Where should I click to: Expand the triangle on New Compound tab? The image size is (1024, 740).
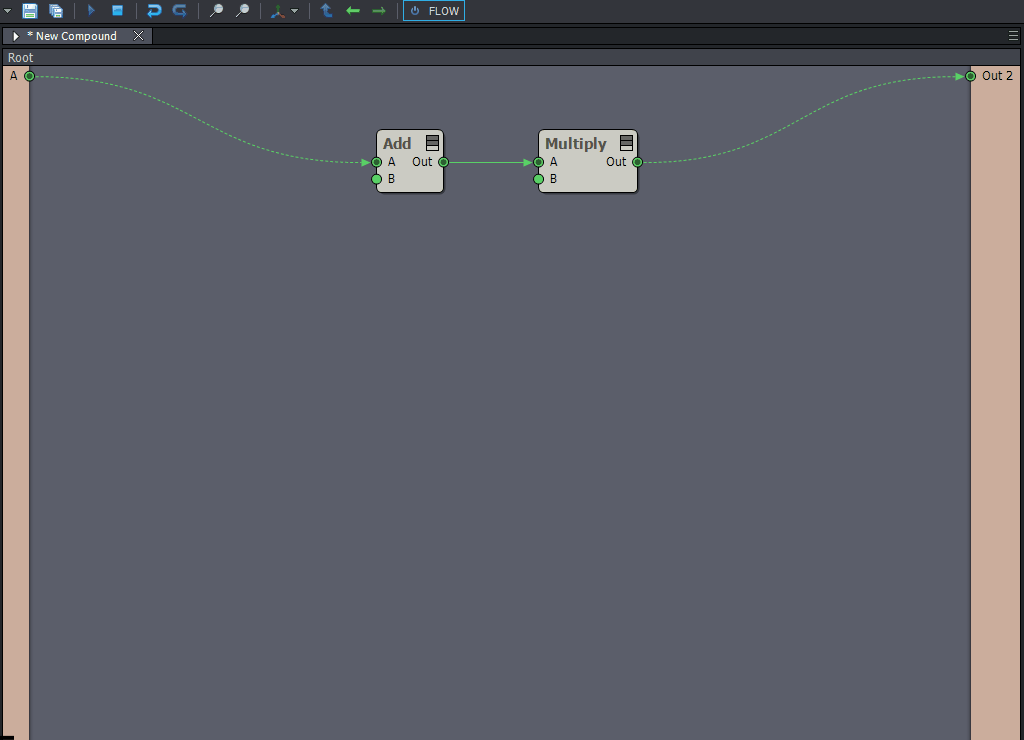(16, 36)
